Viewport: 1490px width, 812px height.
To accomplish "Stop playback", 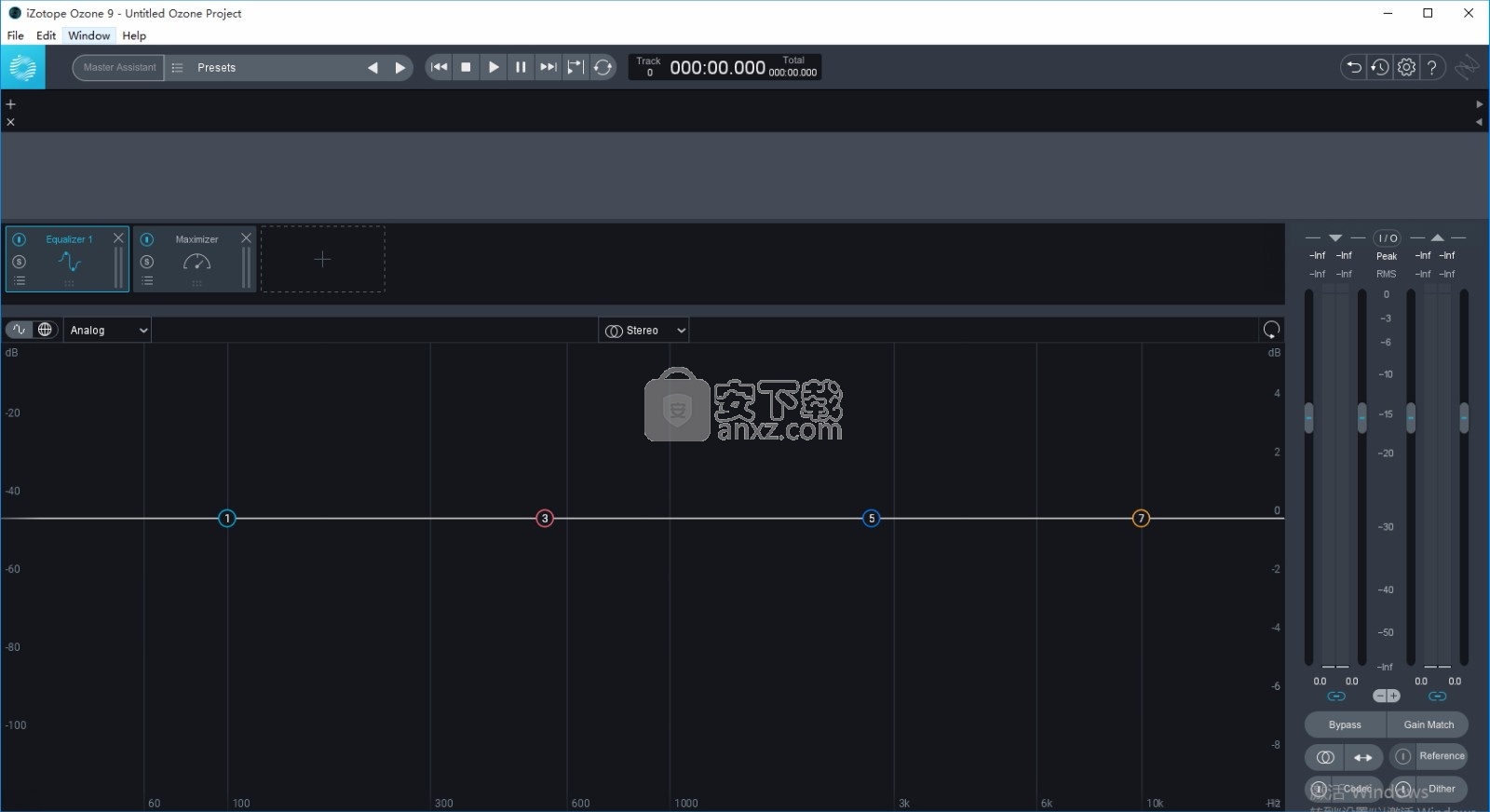I will pos(467,67).
